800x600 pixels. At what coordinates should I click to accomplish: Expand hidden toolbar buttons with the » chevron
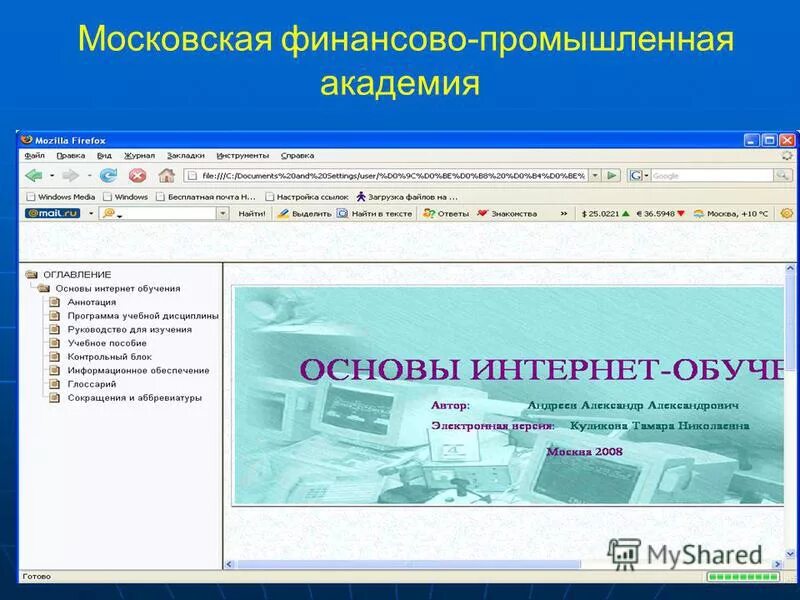[563, 215]
